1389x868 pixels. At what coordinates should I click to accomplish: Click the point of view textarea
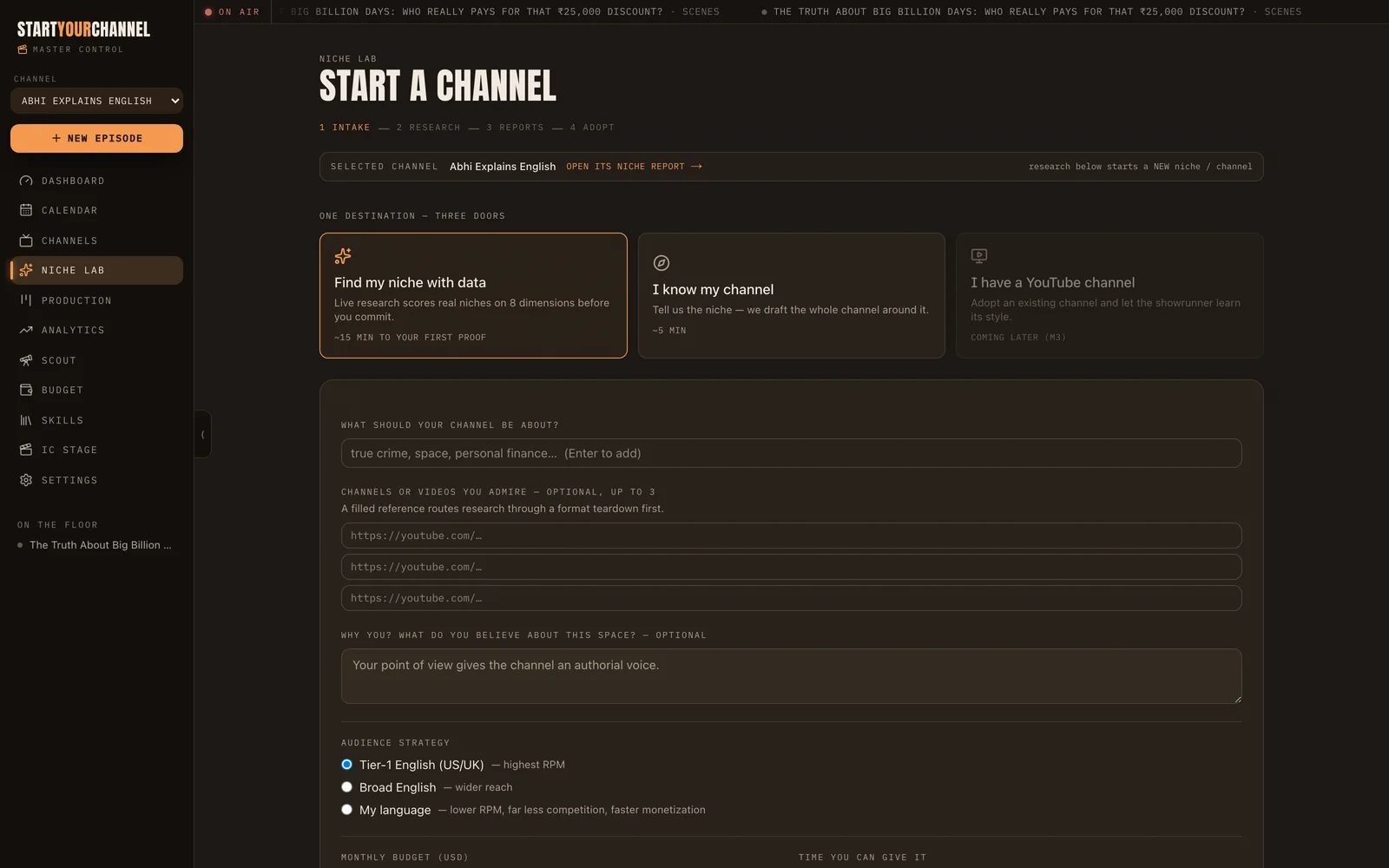pyautogui.click(x=791, y=676)
